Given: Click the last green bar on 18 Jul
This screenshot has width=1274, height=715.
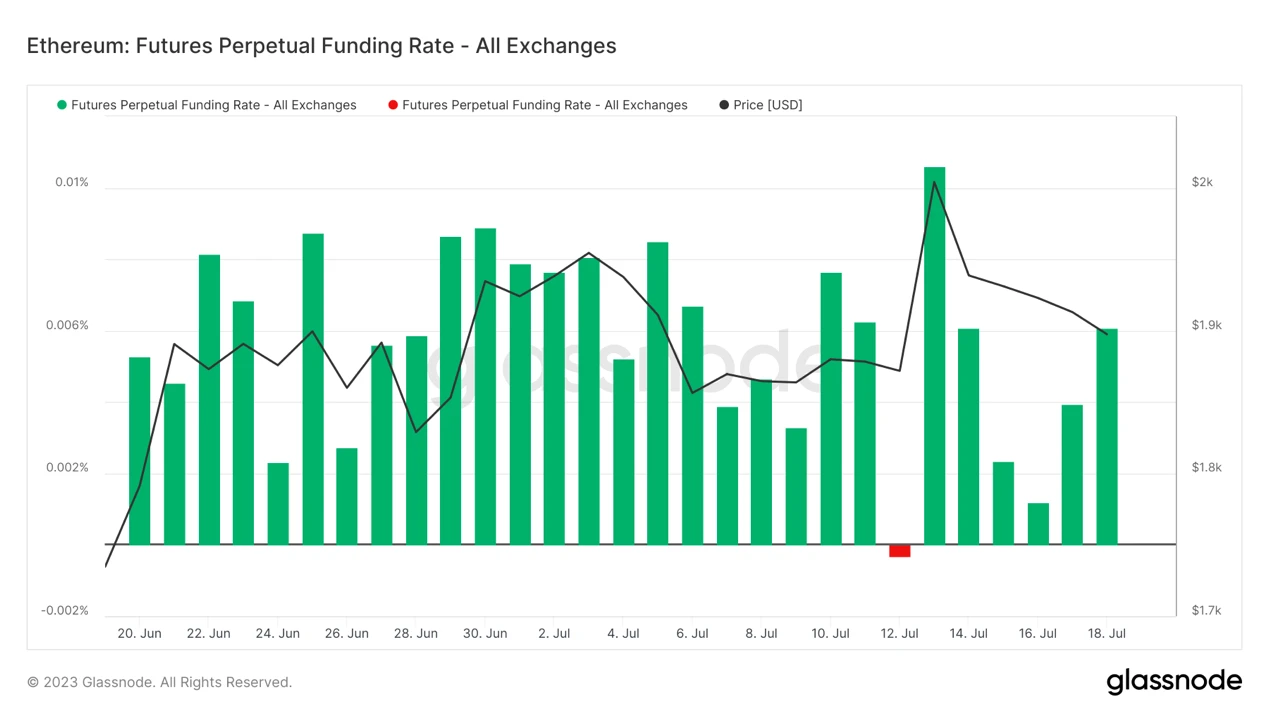Looking at the screenshot, I should click(1107, 436).
